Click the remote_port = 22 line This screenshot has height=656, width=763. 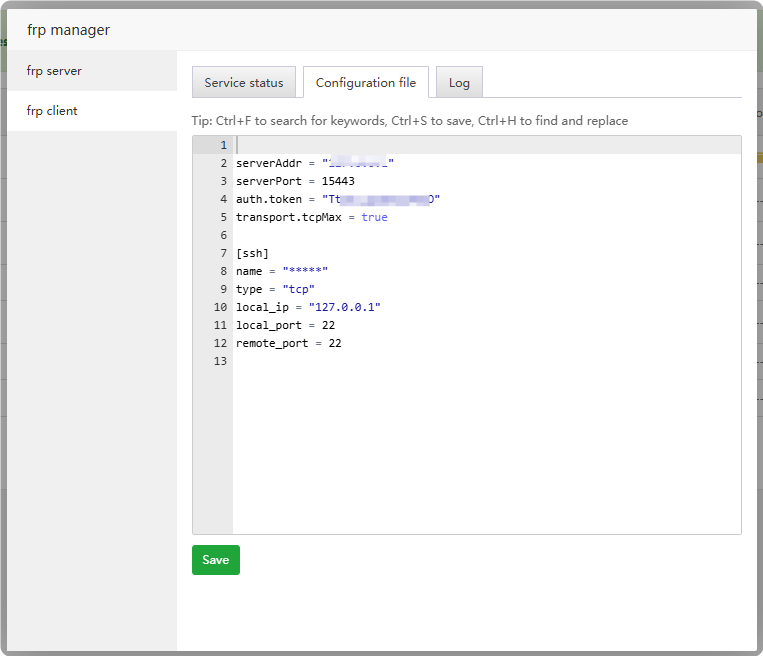tap(288, 343)
